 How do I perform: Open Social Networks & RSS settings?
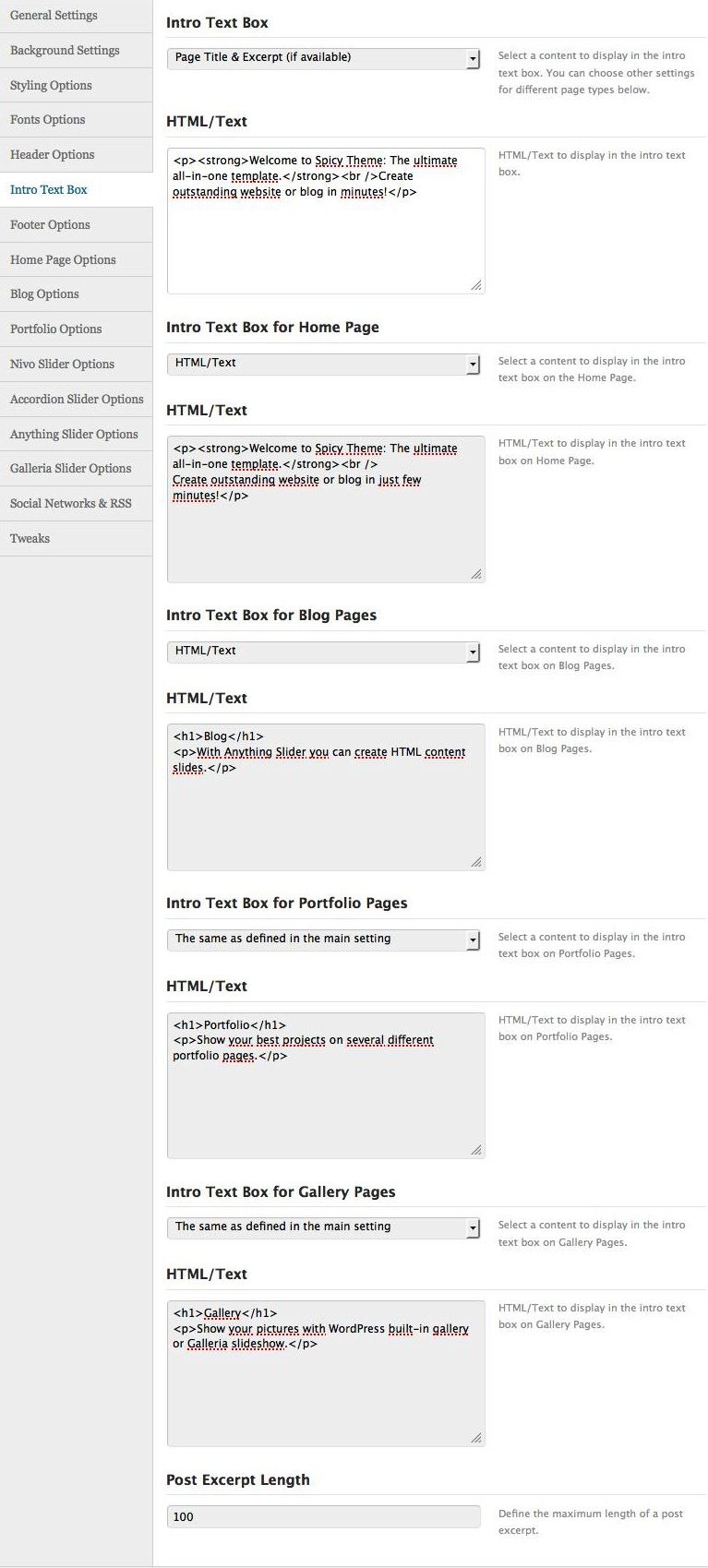(x=76, y=503)
